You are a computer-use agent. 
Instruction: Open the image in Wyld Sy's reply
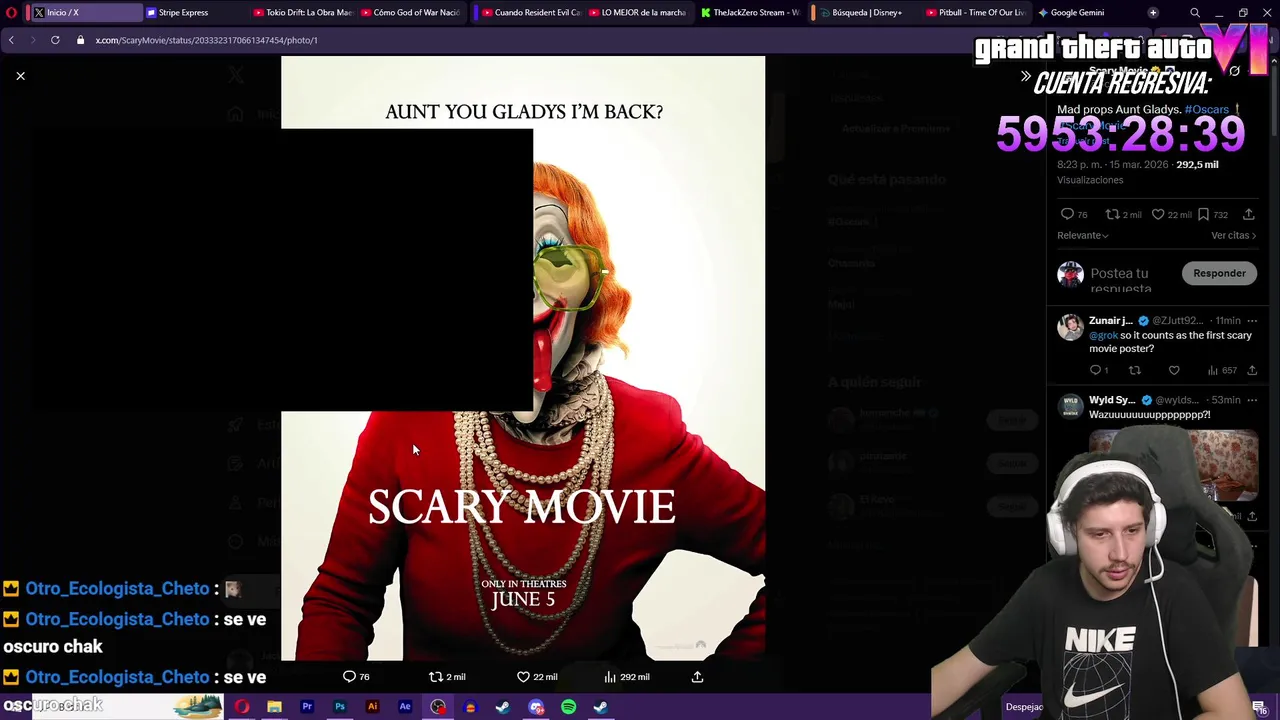click(x=1173, y=465)
